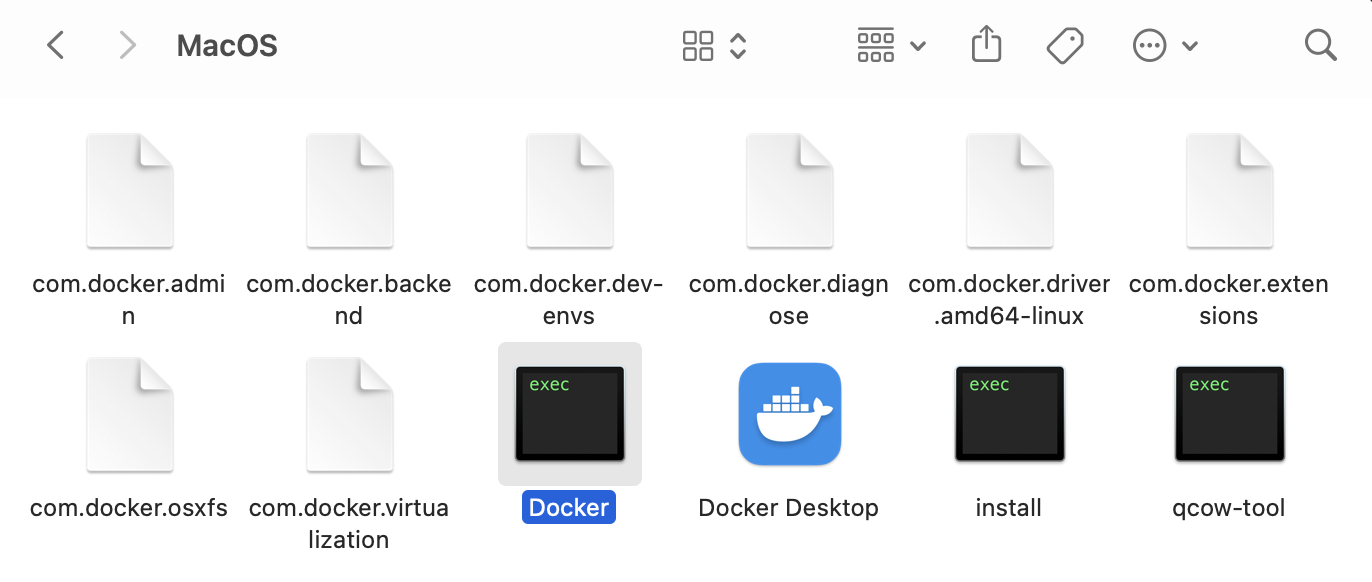Image resolution: width=1372 pixels, height=582 pixels.
Task: Click the com.docker.driver.amd64-linux file name
Action: pyautogui.click(x=1009, y=300)
